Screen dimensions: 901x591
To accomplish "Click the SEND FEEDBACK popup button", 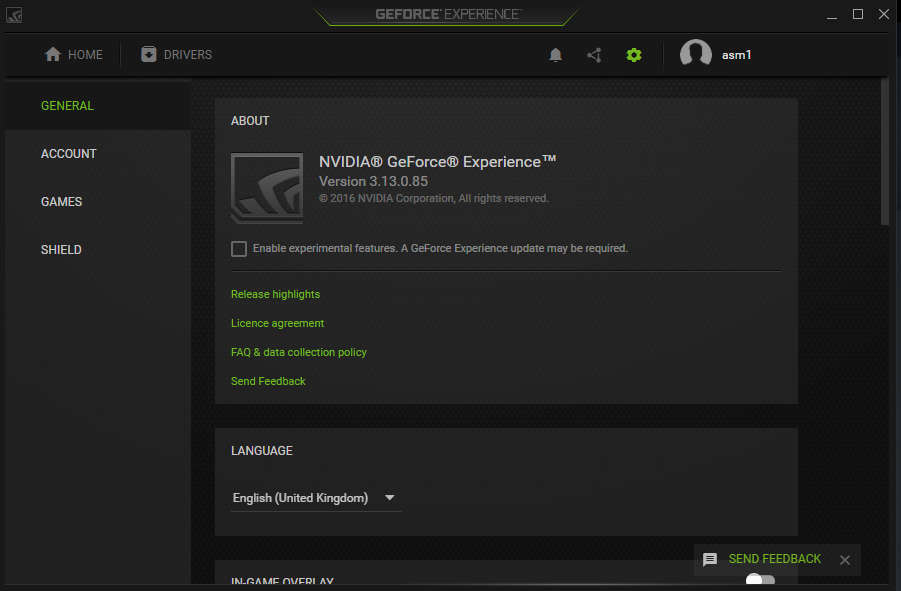I will (x=775, y=559).
